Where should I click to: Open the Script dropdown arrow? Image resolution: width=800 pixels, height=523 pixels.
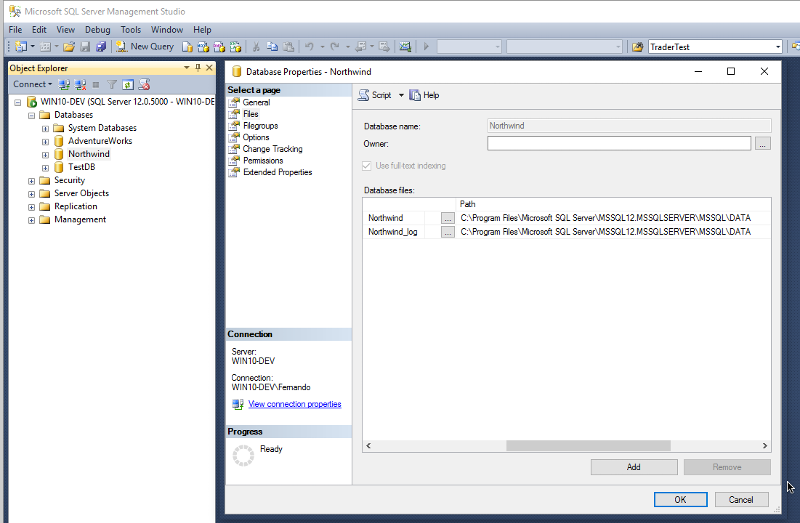pos(401,95)
